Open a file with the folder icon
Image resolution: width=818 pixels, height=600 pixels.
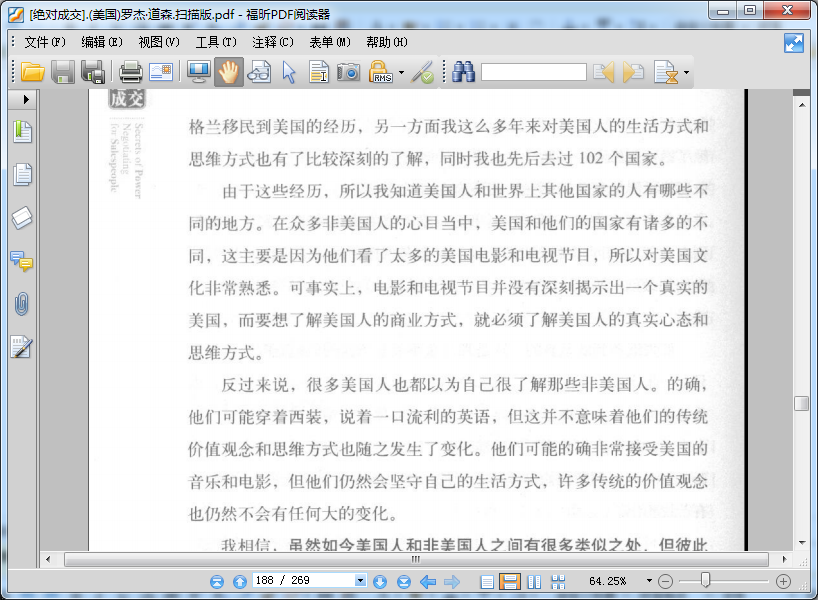pyautogui.click(x=32, y=72)
